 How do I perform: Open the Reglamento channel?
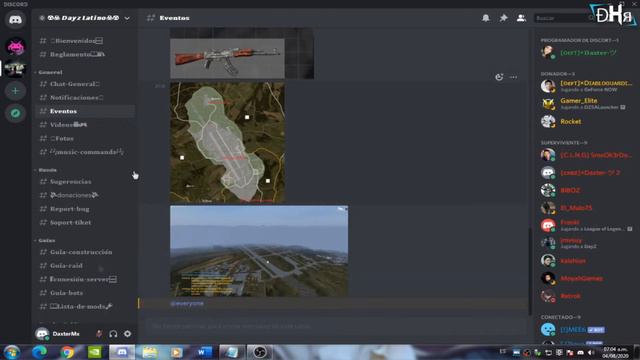coord(85,54)
